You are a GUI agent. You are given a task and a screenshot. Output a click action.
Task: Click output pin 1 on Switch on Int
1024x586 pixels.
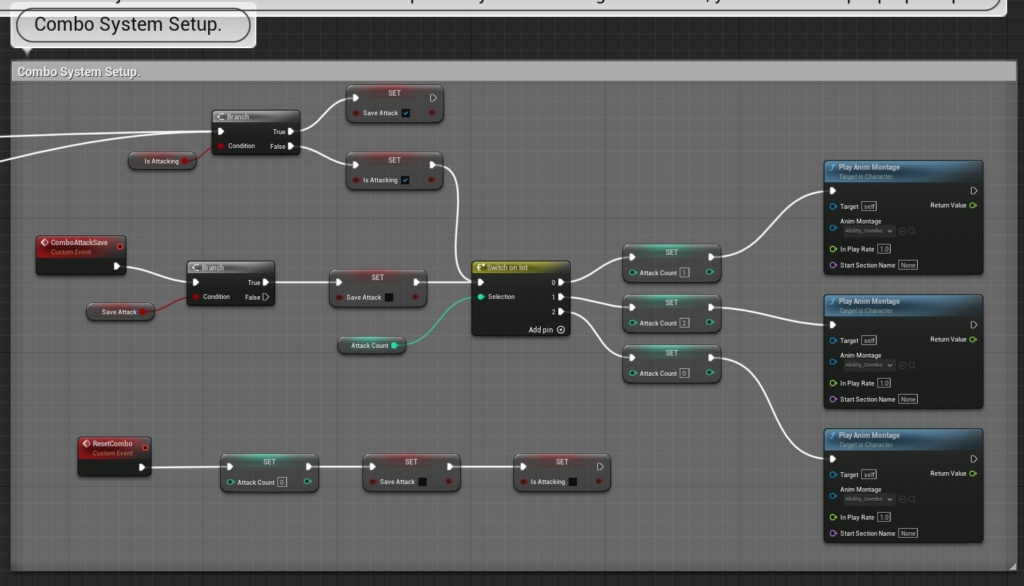(561, 297)
